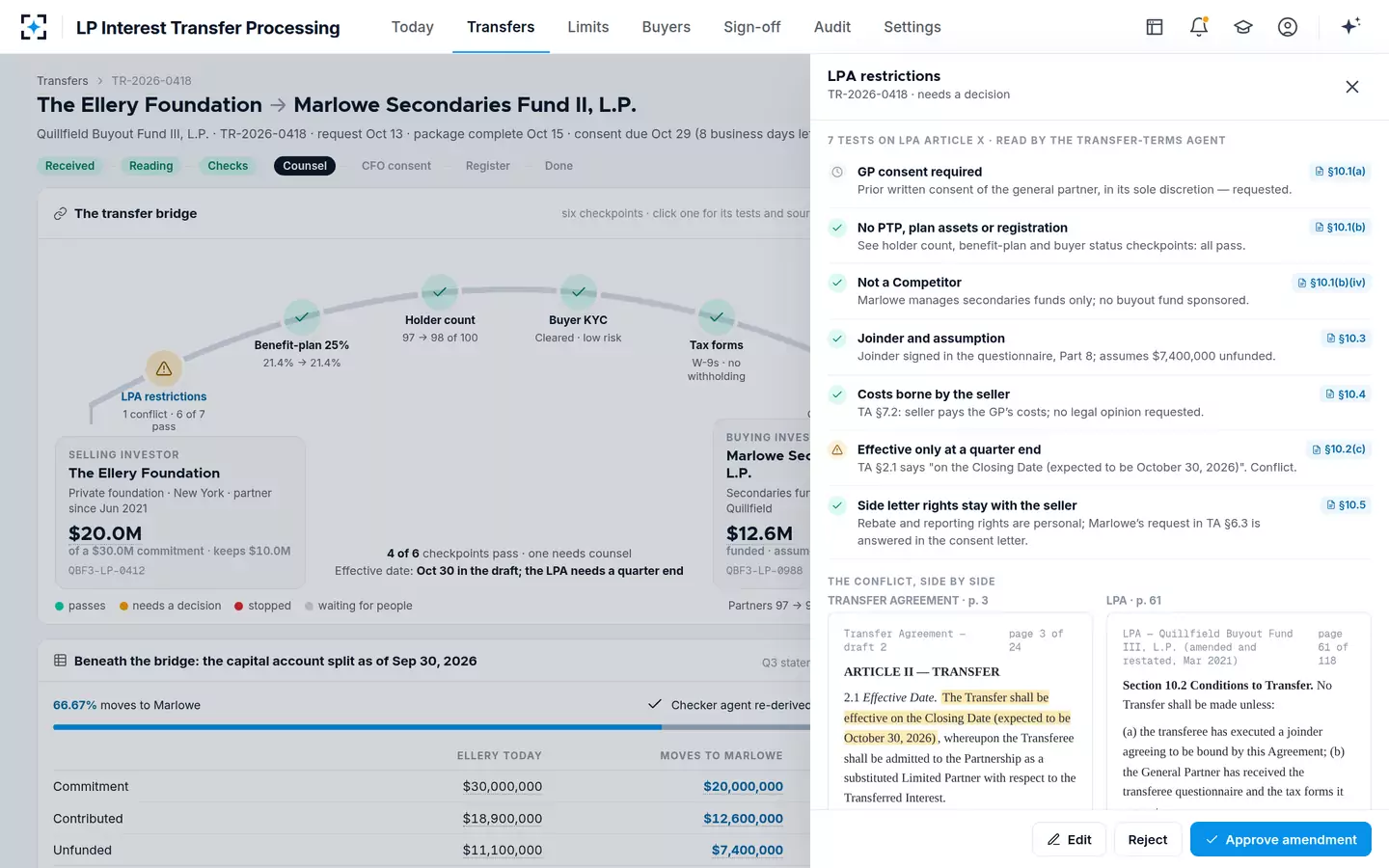This screenshot has width=1389, height=868.
Task: Open the §10.3 source reference
Action: [x=1346, y=339]
